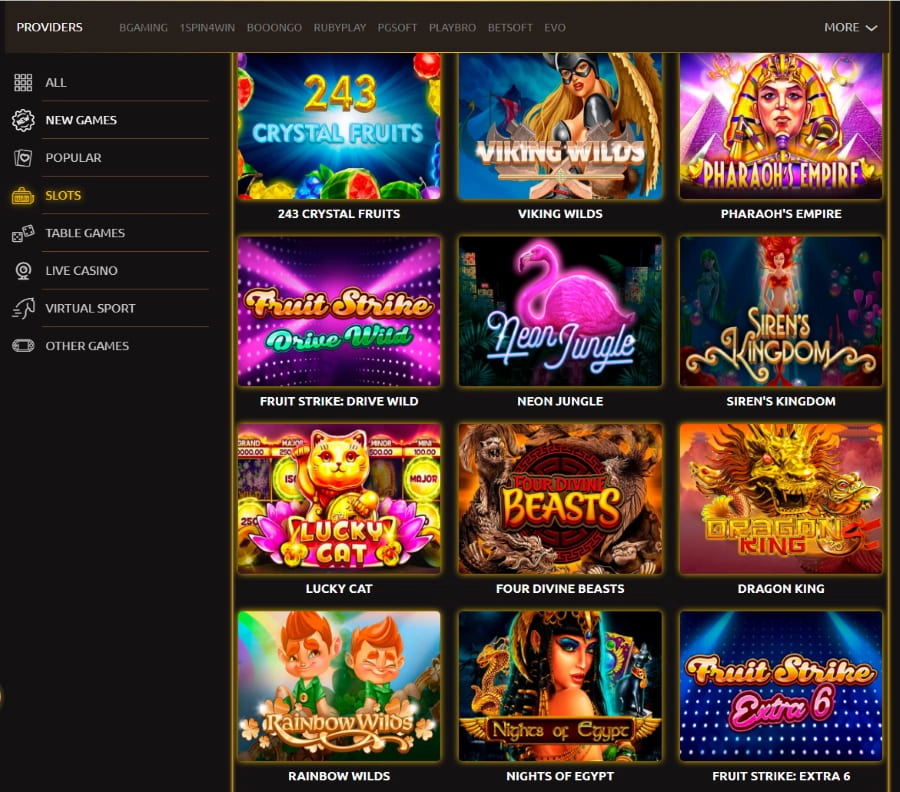Open 243 Crystal Fruits game thumbnail
The width and height of the screenshot is (900, 792).
click(339, 126)
